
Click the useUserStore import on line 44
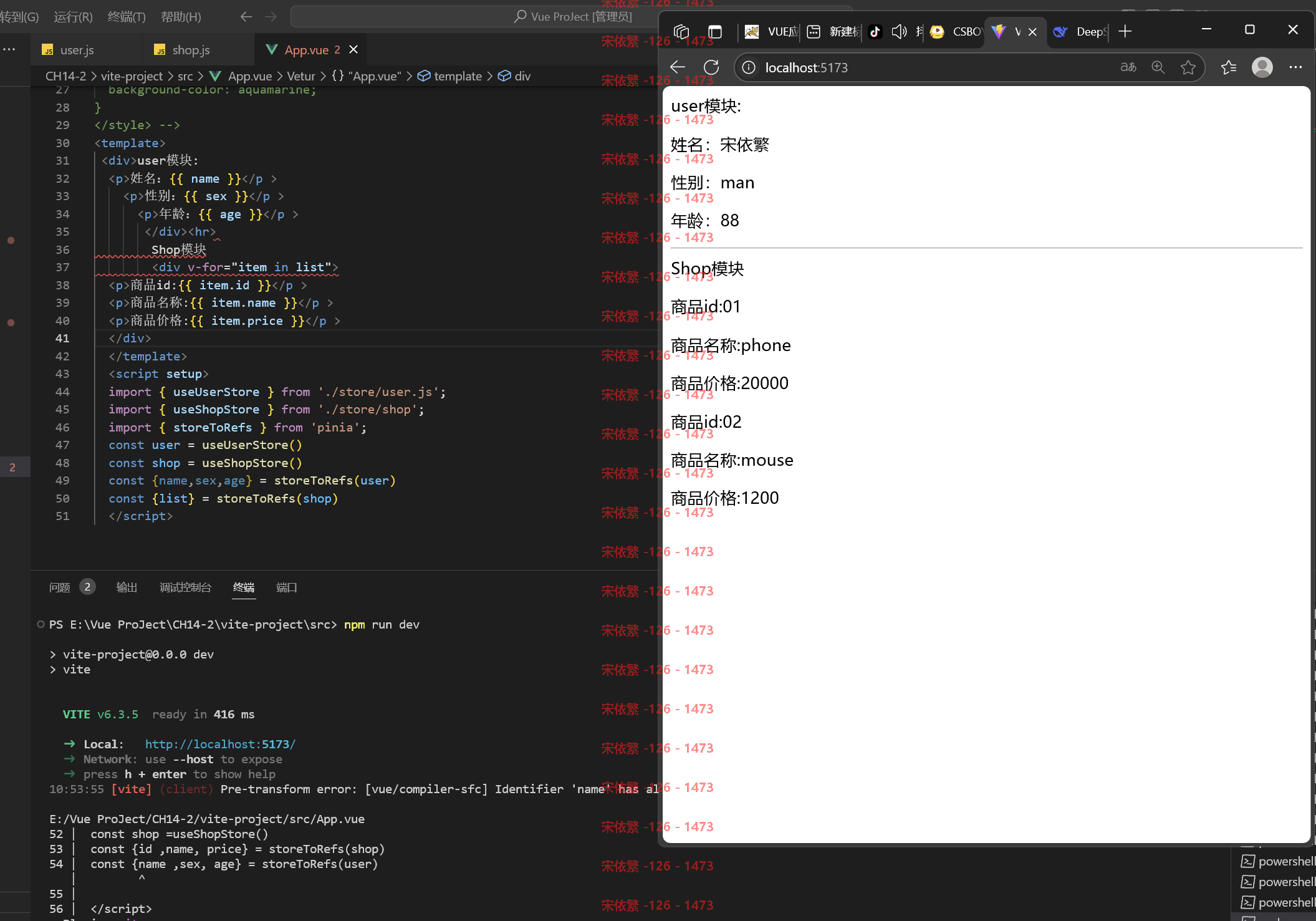[x=216, y=392]
